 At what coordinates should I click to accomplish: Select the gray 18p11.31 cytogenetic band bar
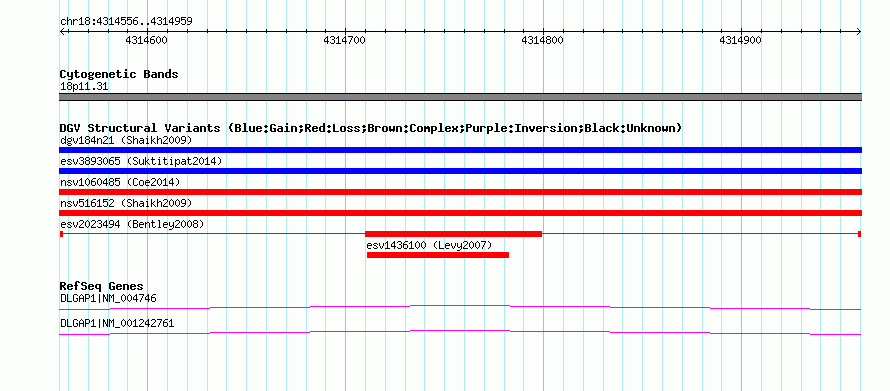tap(460, 97)
